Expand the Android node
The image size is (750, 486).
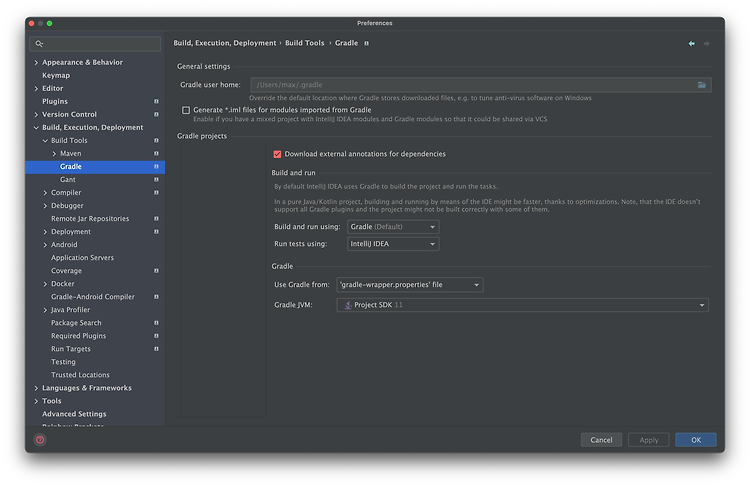[45, 245]
